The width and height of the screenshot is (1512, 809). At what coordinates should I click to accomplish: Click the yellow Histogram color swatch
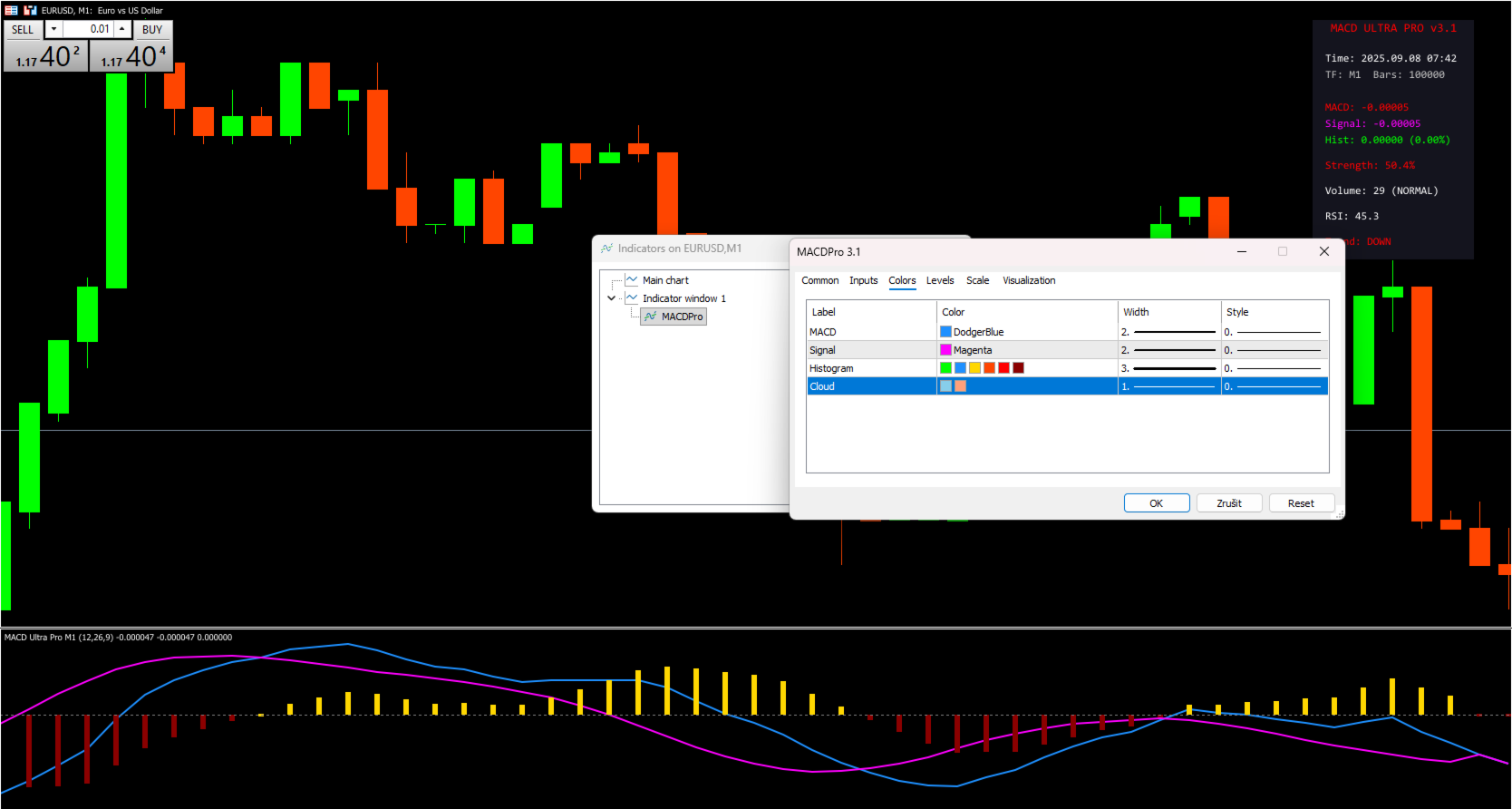[974, 368]
